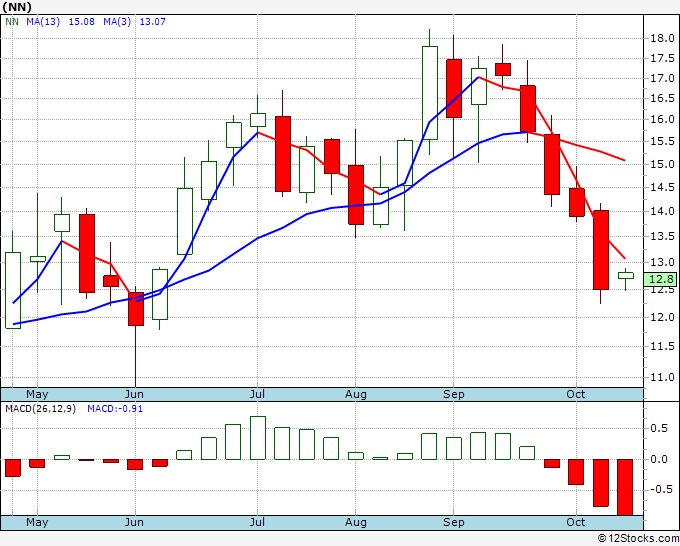This screenshot has height=546, width=680.
Task: Click the 11.0 price axis label
Action: 662,377
